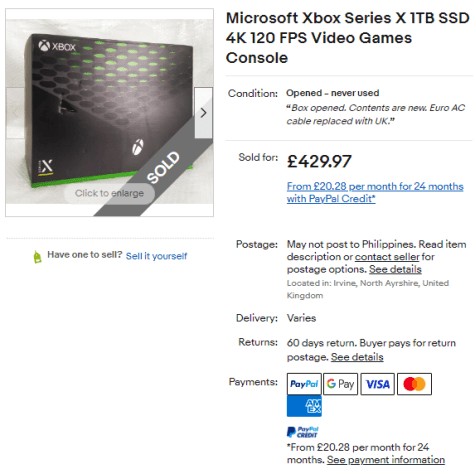
Task: Open PayPal Credit monthly payment offer link
Action: pos(375,192)
